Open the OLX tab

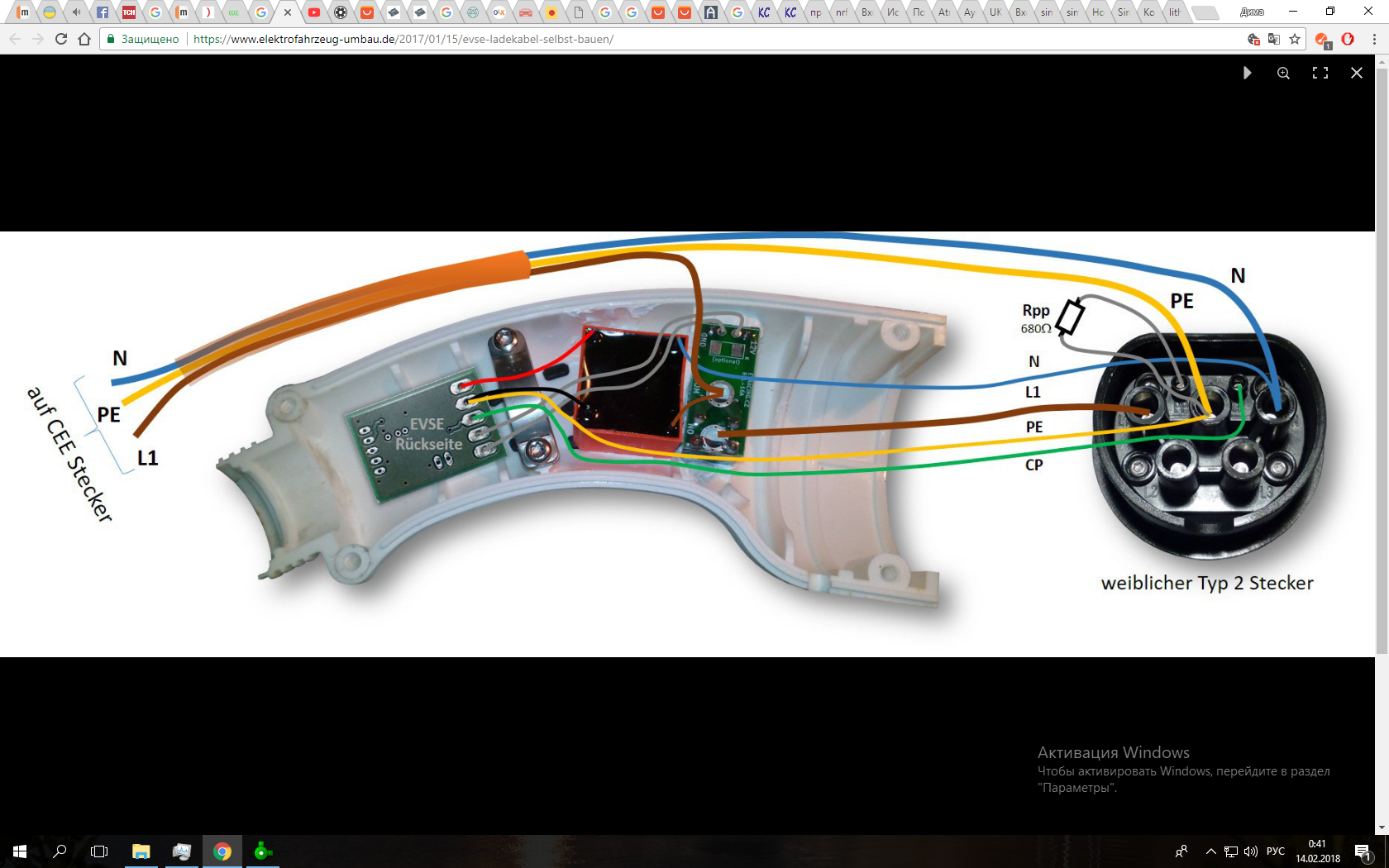[x=499, y=12]
